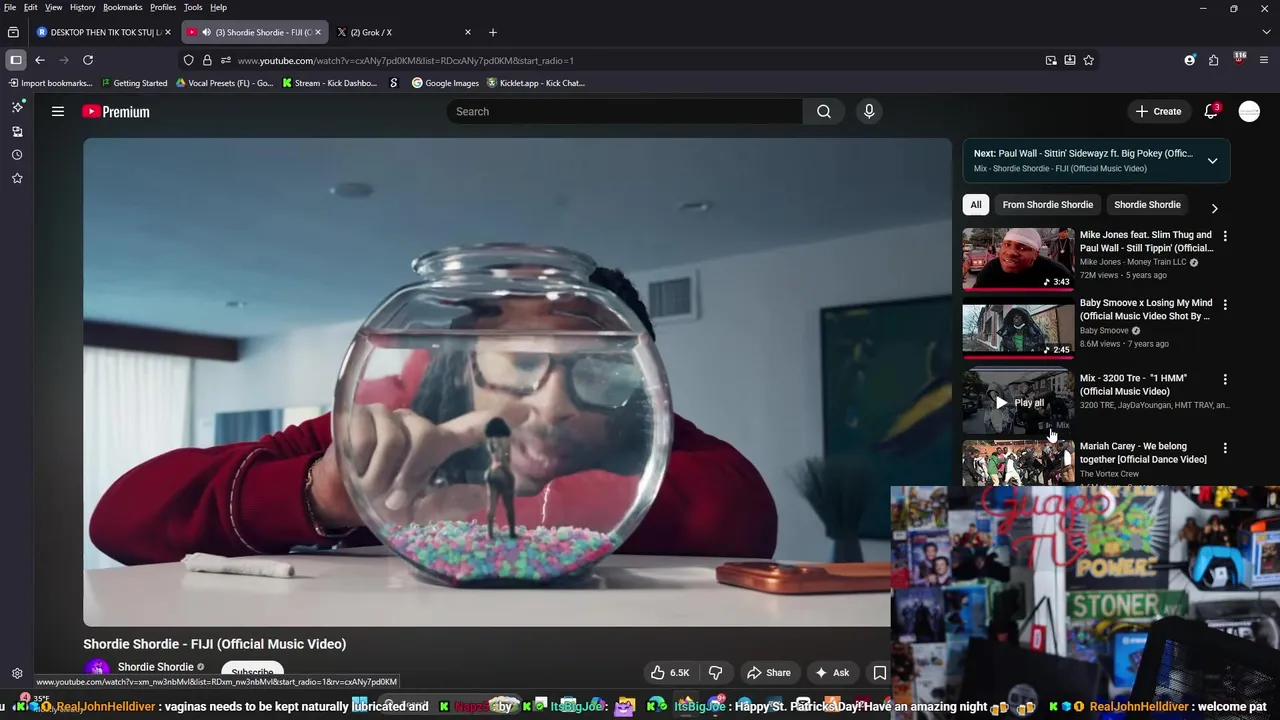Open the tracking protection shield icon
1280x720 pixels.
coord(188,60)
